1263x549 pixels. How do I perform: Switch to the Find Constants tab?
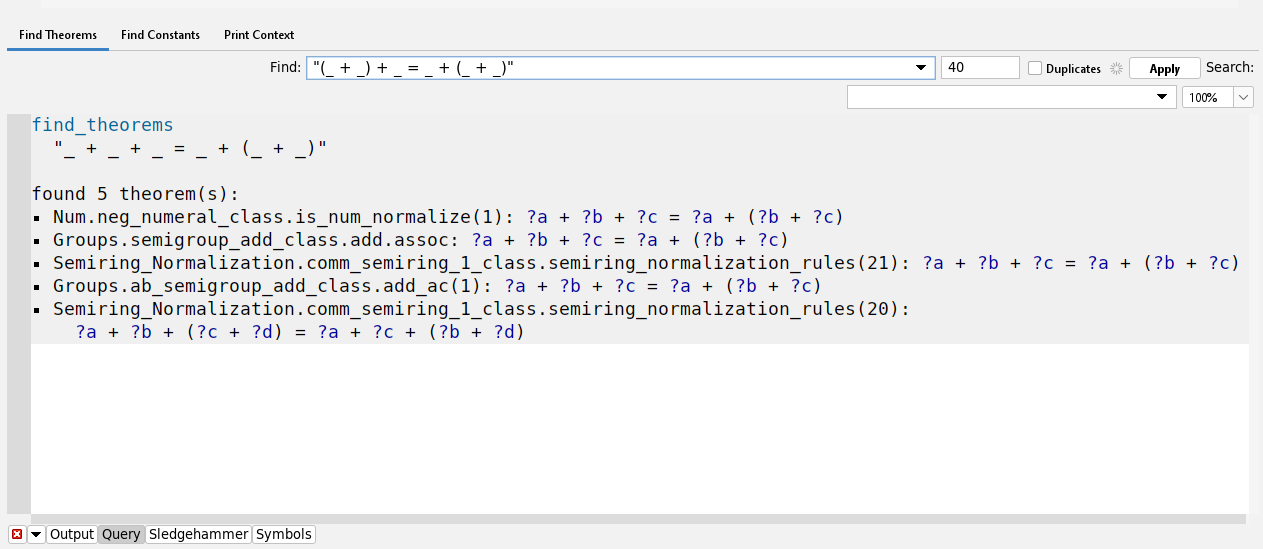[x=160, y=35]
